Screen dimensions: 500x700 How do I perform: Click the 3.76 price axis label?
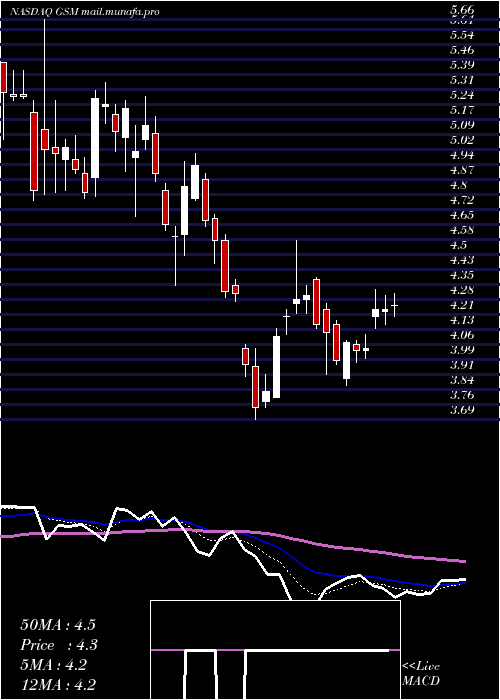tap(462, 395)
